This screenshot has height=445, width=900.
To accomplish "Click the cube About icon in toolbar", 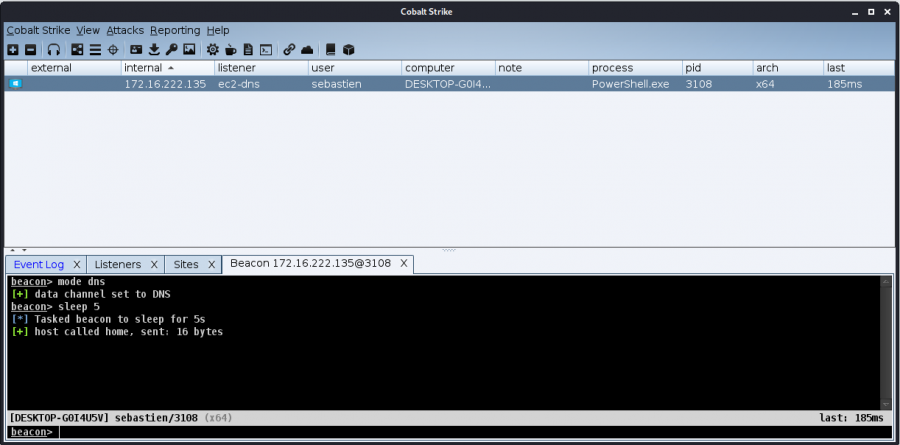I will (x=349, y=49).
